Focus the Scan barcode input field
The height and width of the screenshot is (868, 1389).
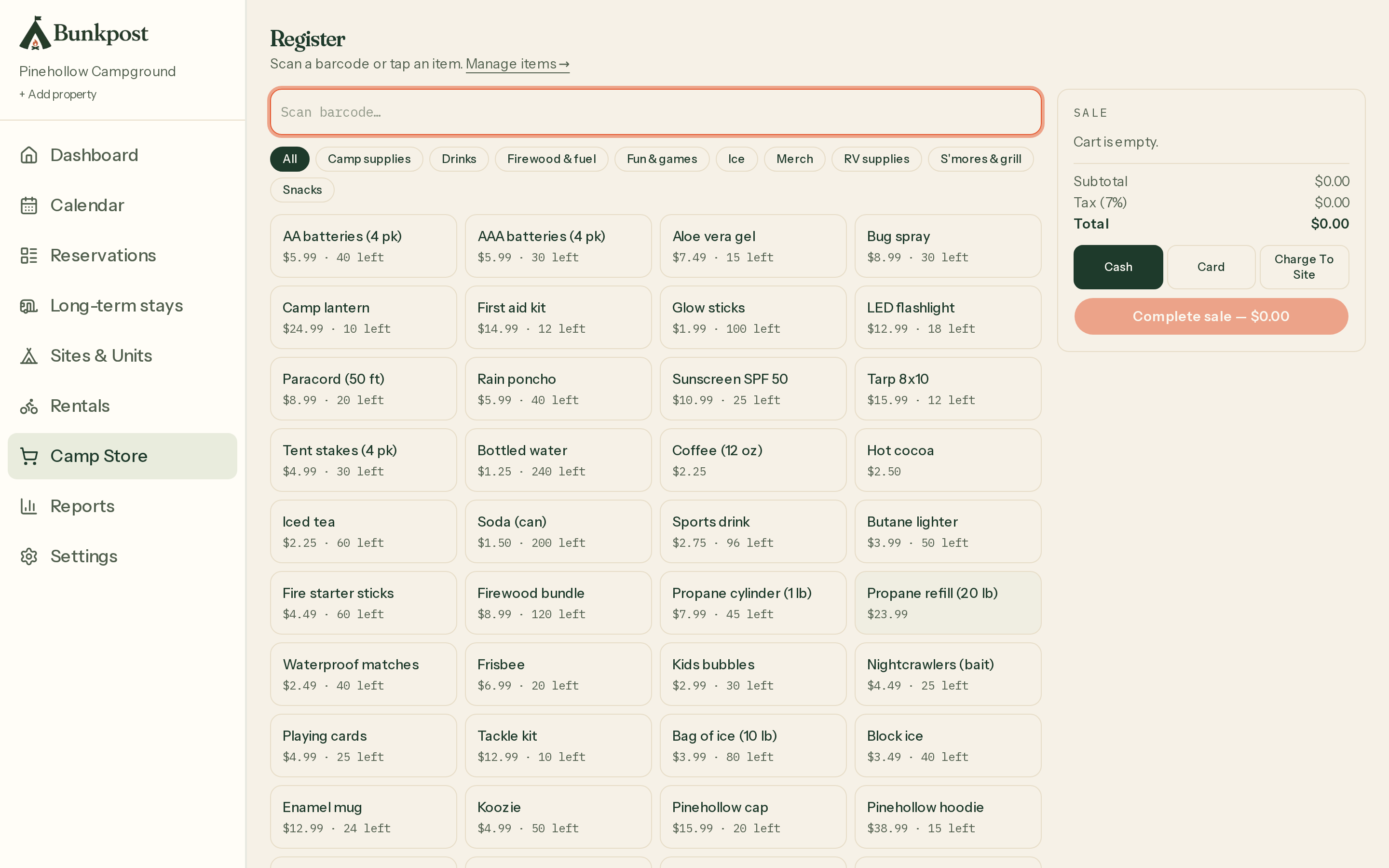(x=655, y=112)
